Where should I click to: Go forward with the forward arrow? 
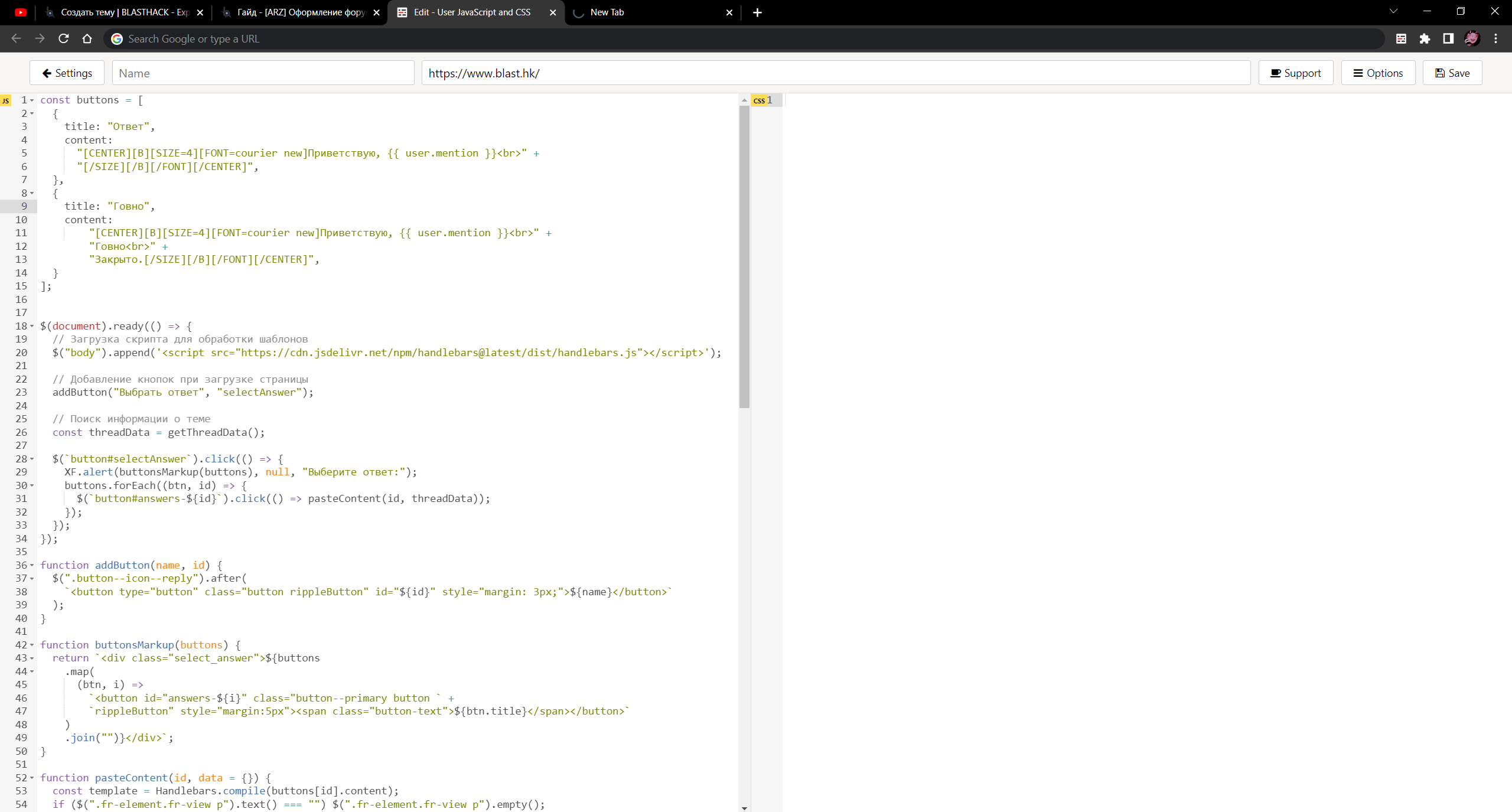coord(40,38)
